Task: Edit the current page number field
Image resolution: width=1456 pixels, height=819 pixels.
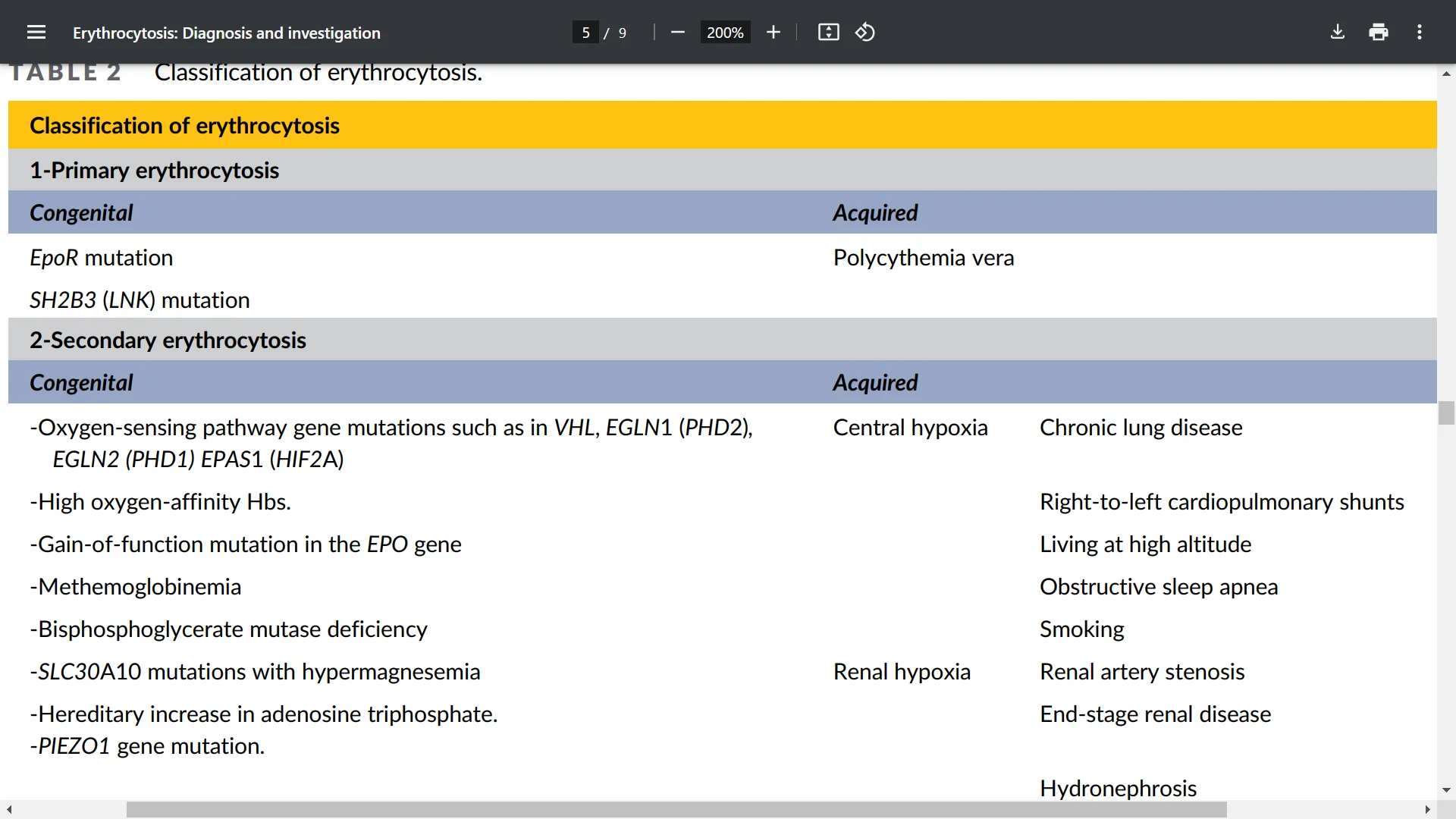Action: point(585,33)
